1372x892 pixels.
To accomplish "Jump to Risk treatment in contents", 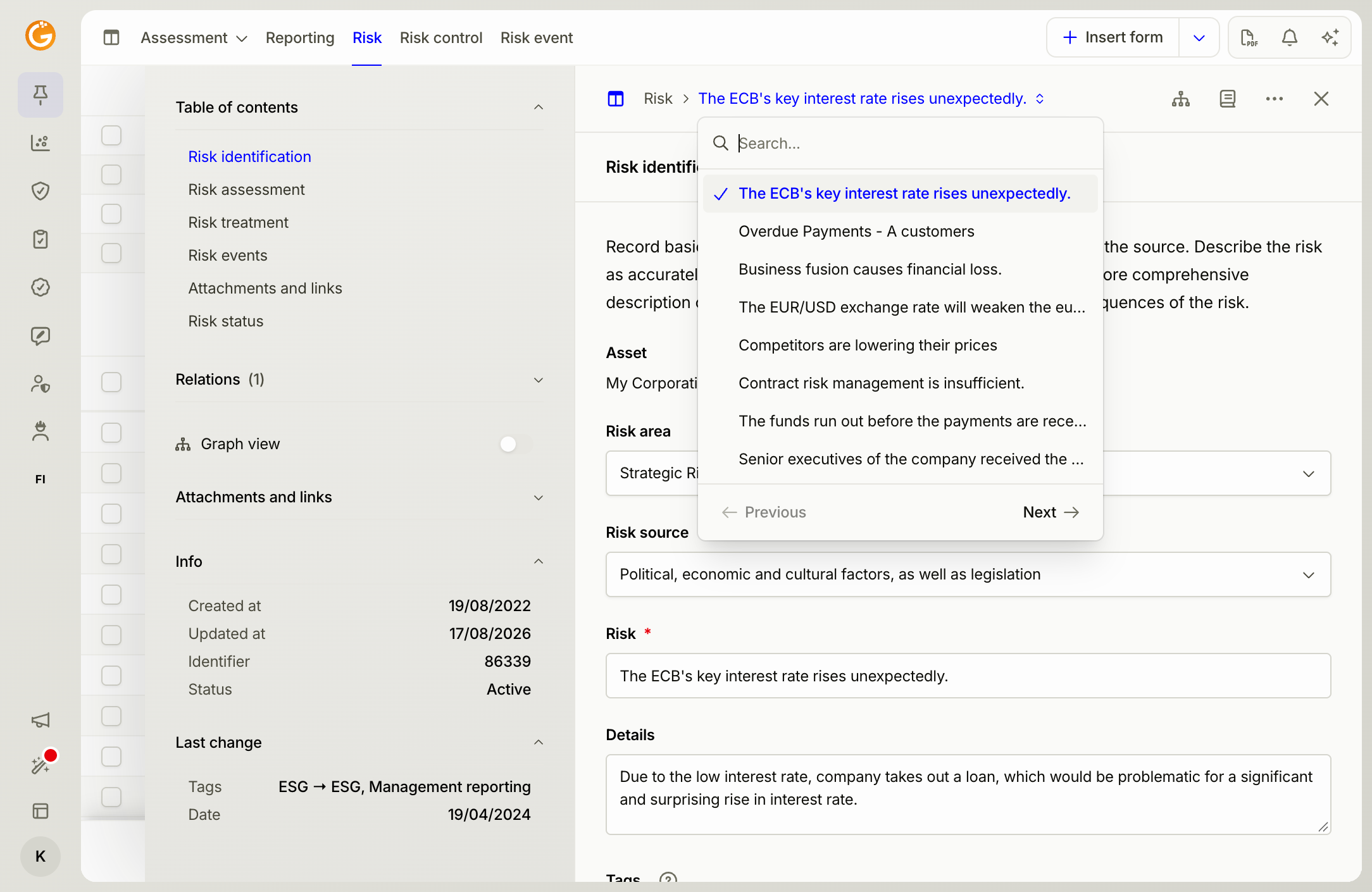I will click(238, 223).
